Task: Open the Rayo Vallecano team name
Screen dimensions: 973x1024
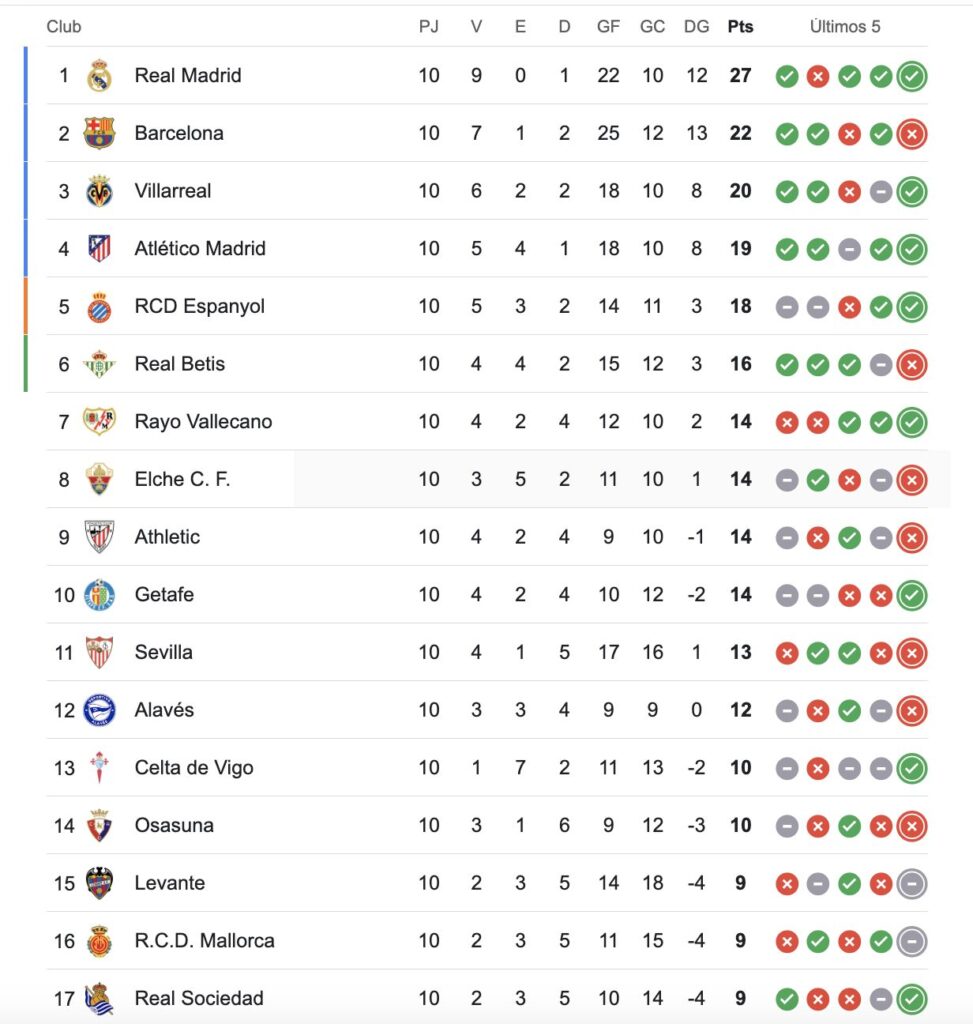Action: (203, 421)
